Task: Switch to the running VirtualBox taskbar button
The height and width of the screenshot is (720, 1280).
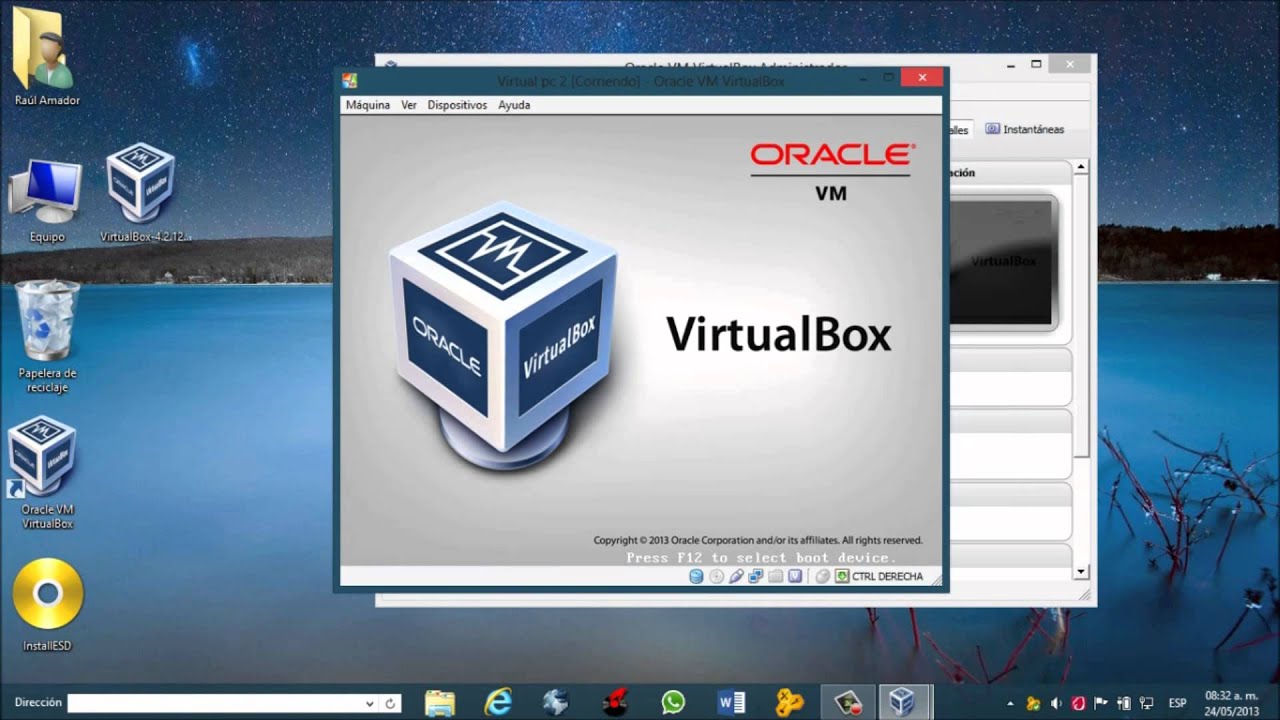Action: [x=904, y=702]
